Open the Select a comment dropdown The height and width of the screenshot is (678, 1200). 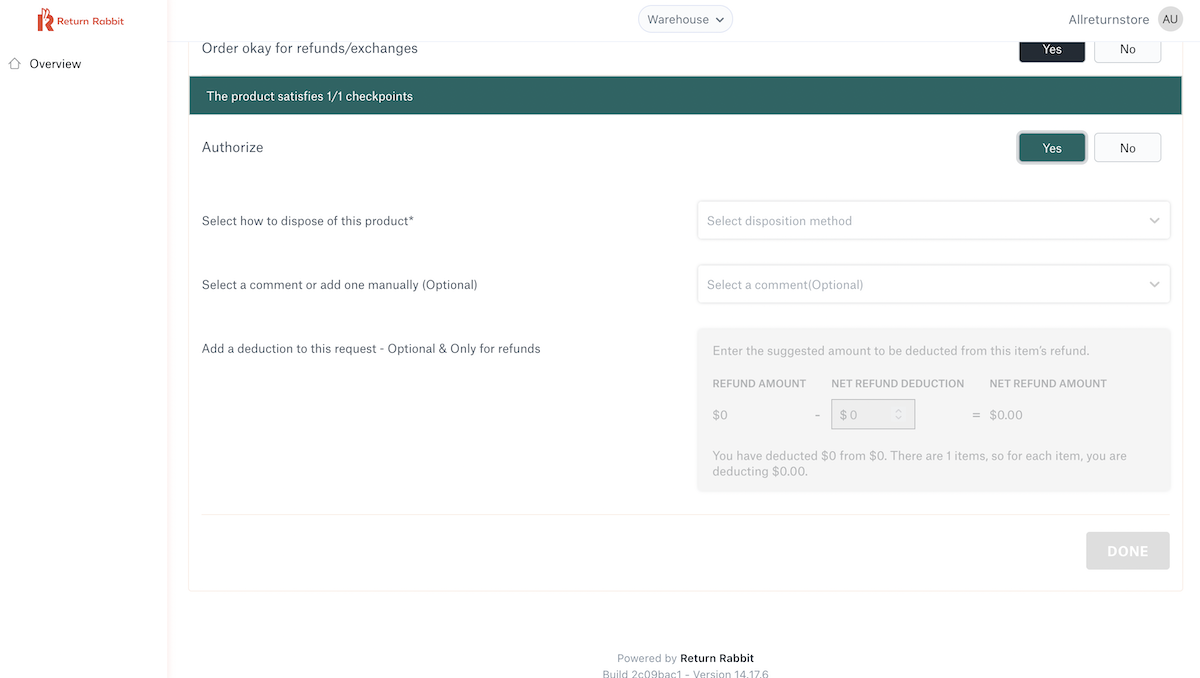click(x=933, y=285)
